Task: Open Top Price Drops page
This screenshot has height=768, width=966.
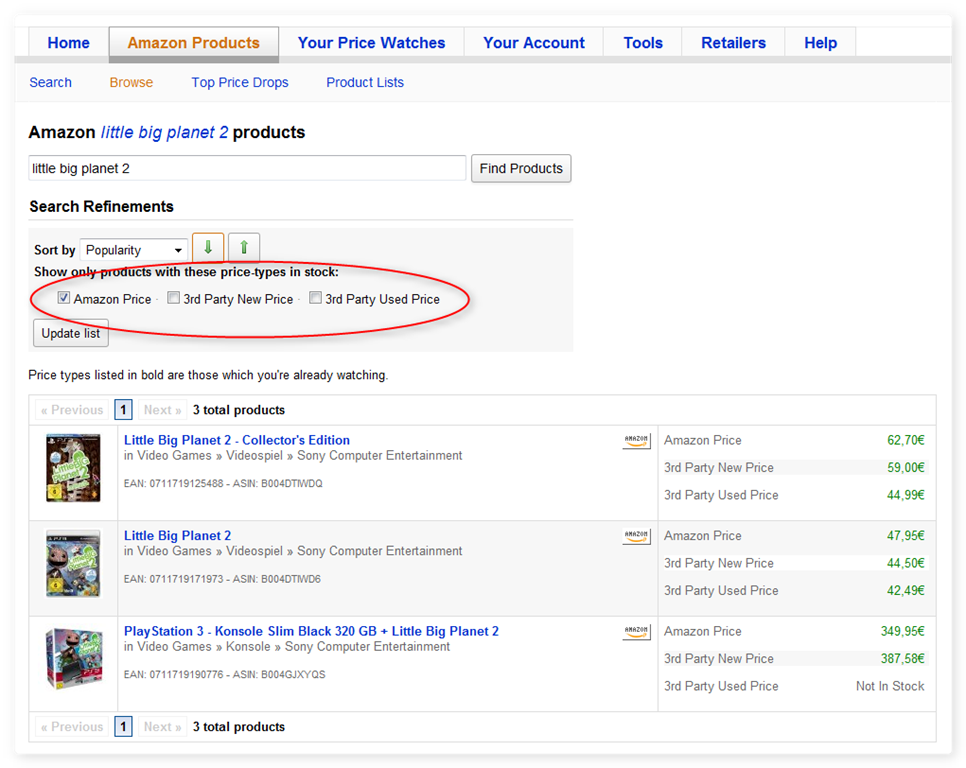Action: click(x=240, y=83)
